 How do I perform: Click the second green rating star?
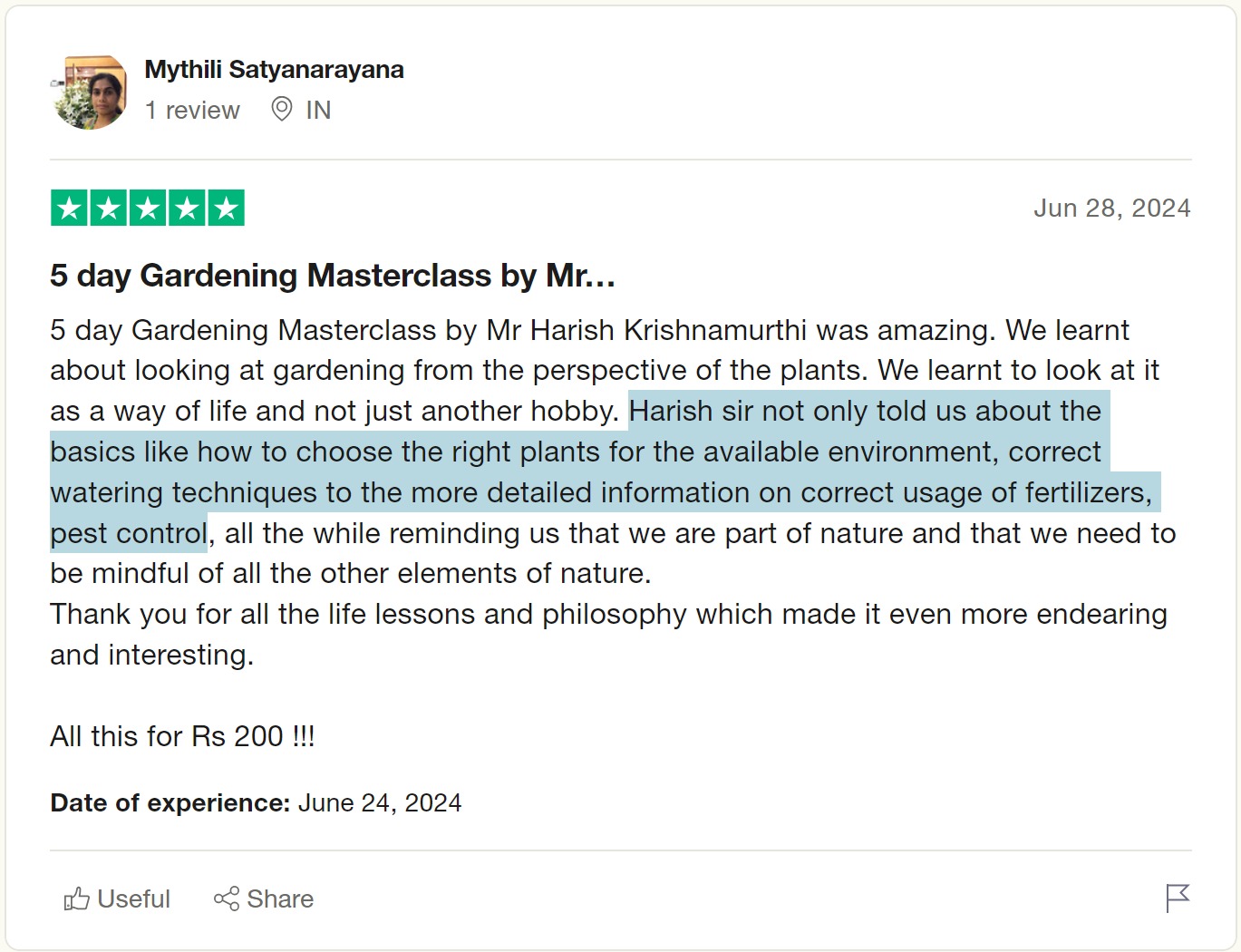pyautogui.click(x=108, y=209)
